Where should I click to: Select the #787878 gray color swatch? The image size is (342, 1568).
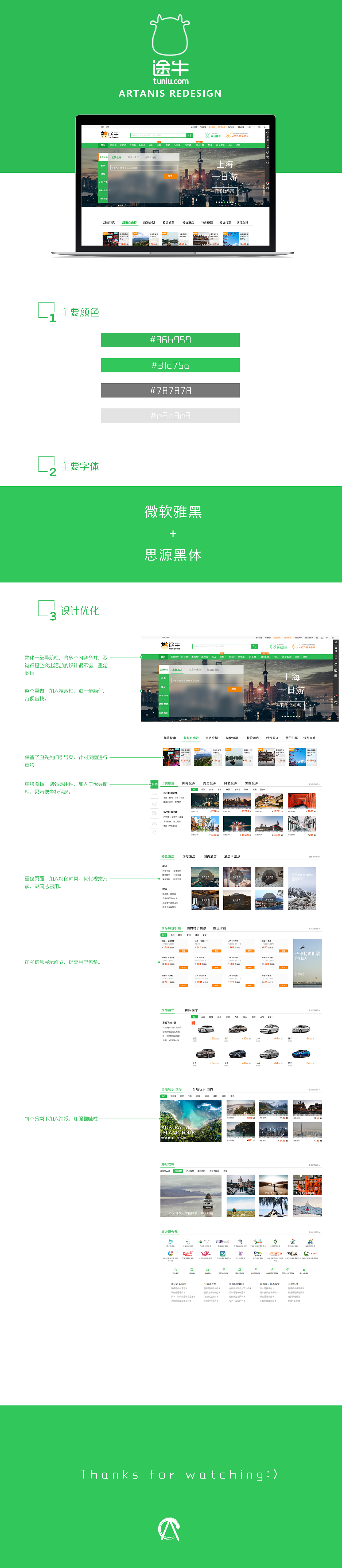170,391
